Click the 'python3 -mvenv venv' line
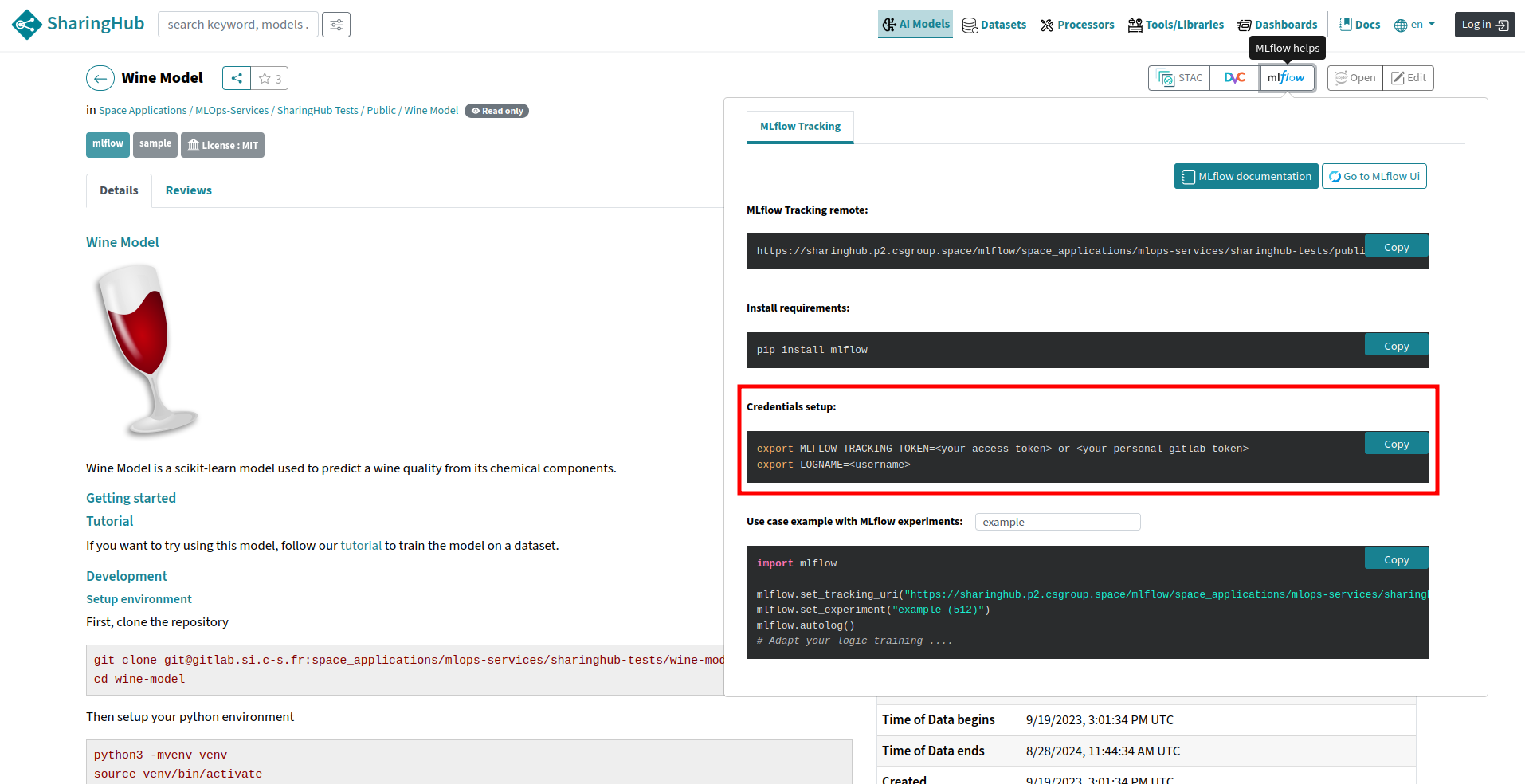Image resolution: width=1525 pixels, height=784 pixels. coord(160,755)
